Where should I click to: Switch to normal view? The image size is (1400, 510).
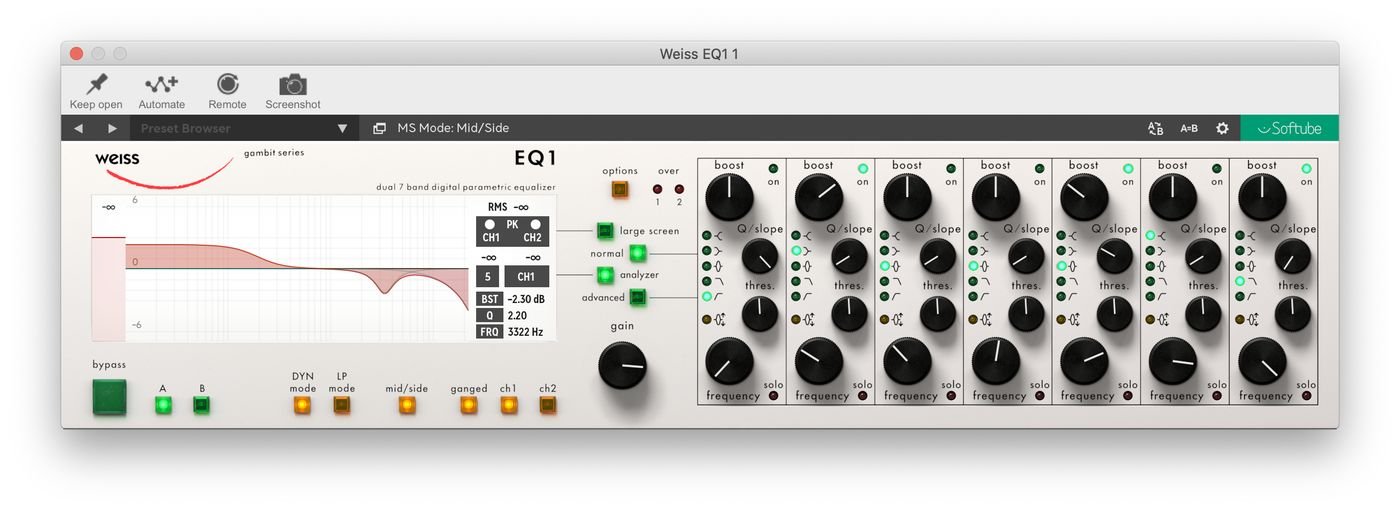coord(637,253)
